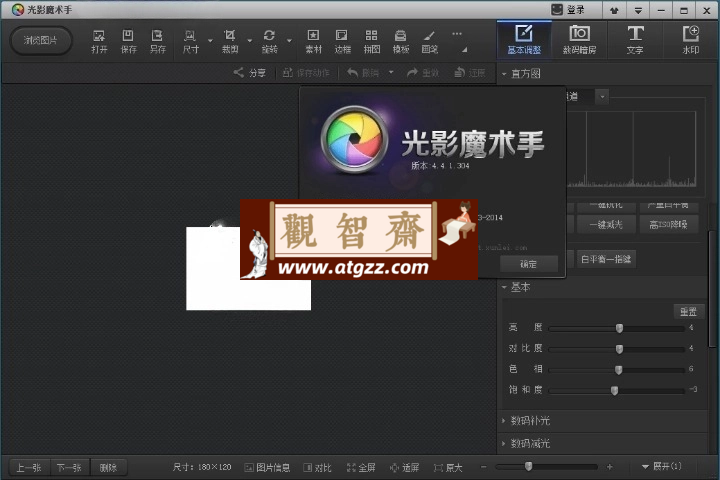The width and height of the screenshot is (720, 480).
Task: Click the 一键减光 button
Action: 606,225
